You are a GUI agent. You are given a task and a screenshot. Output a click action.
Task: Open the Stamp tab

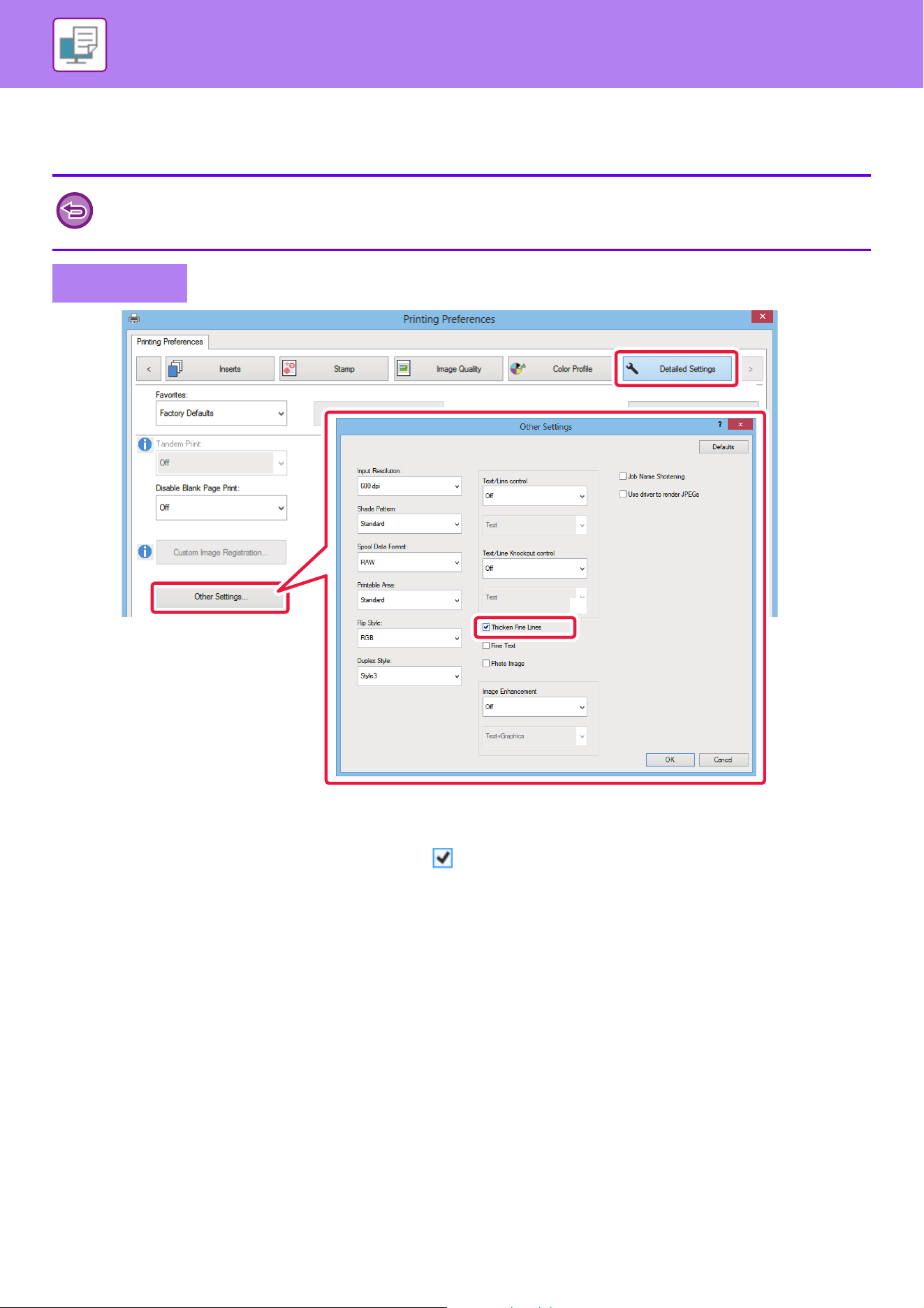point(334,369)
